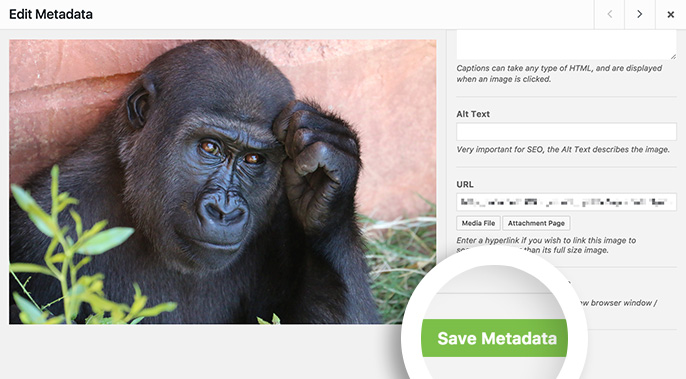Go to the next image arrow

pos(640,14)
